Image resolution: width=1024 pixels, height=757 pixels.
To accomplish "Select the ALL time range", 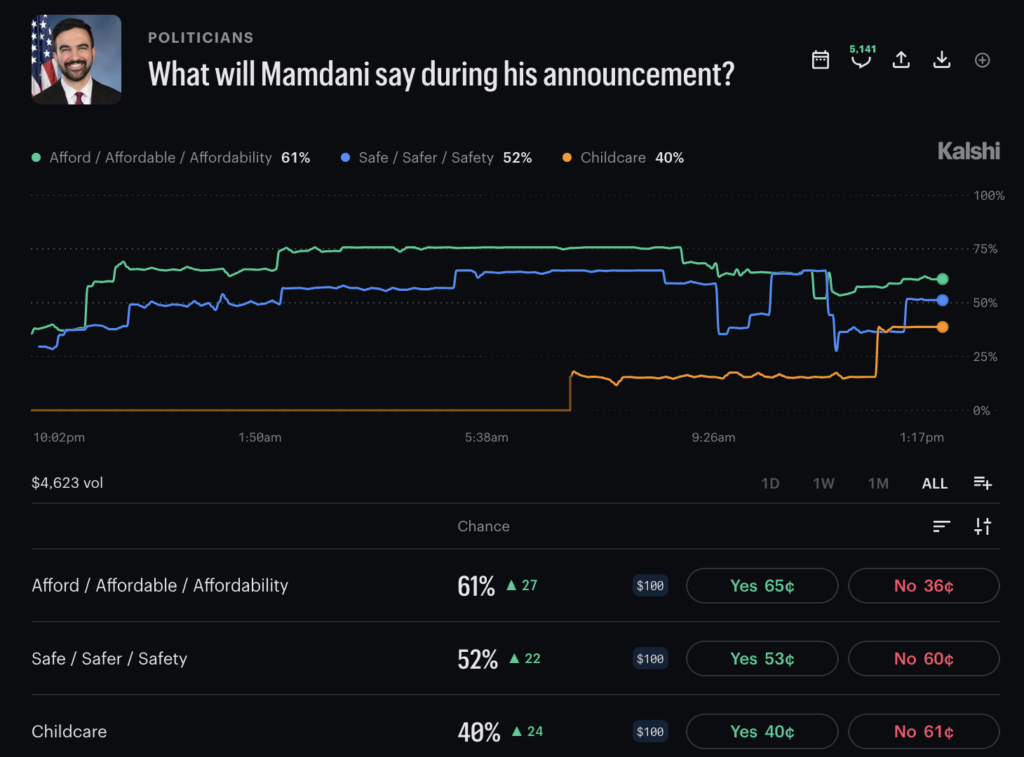I will 935,483.
